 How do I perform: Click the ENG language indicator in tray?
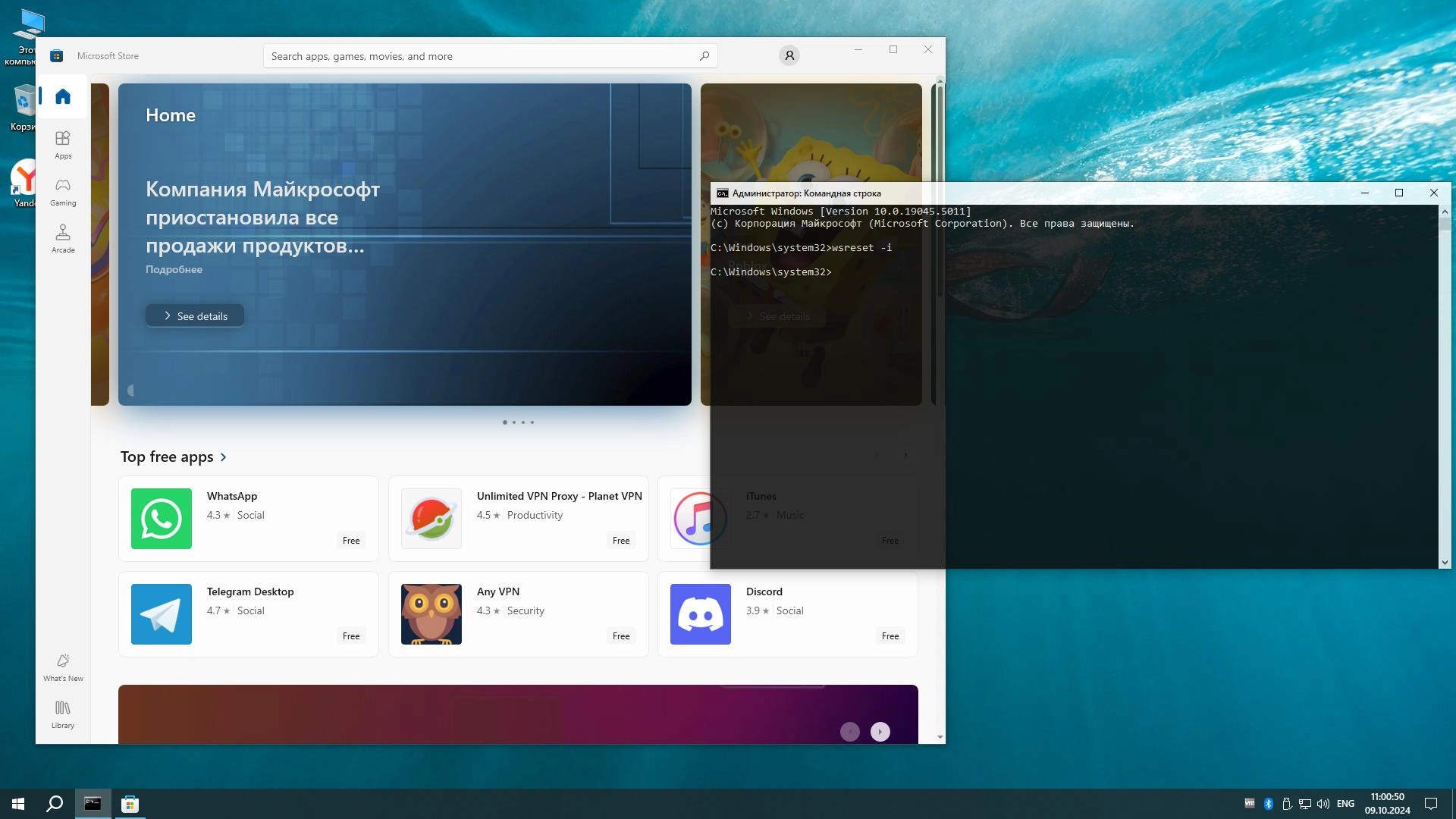click(x=1345, y=804)
